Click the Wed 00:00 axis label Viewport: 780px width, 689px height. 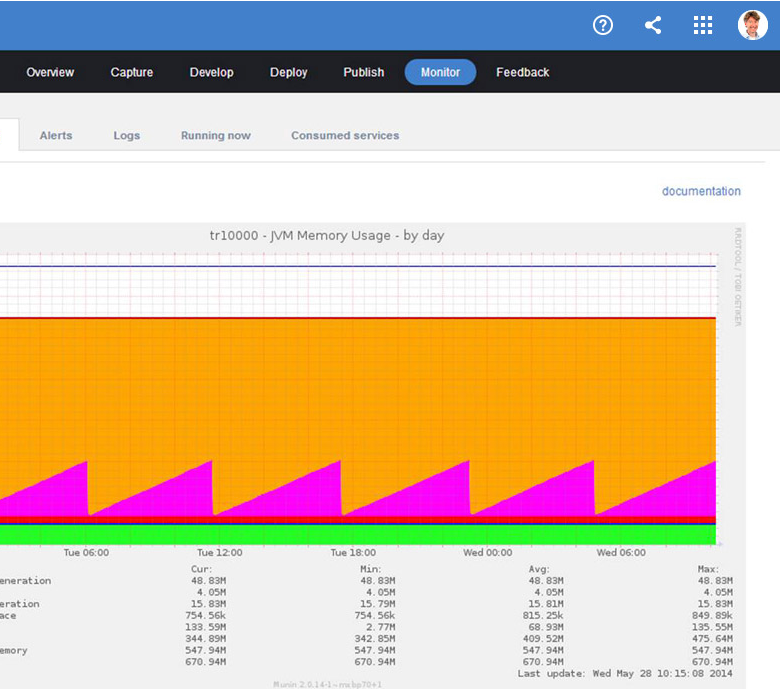pos(488,553)
